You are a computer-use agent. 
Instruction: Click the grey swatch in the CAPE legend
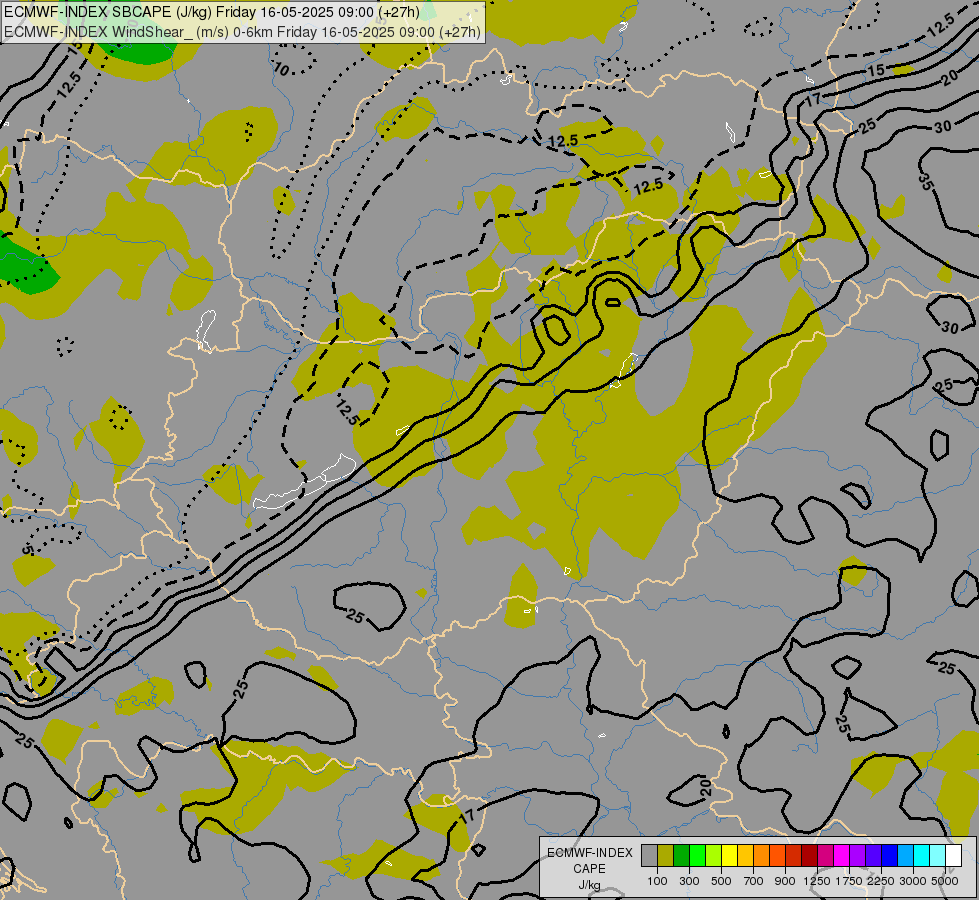pyautogui.click(x=649, y=855)
